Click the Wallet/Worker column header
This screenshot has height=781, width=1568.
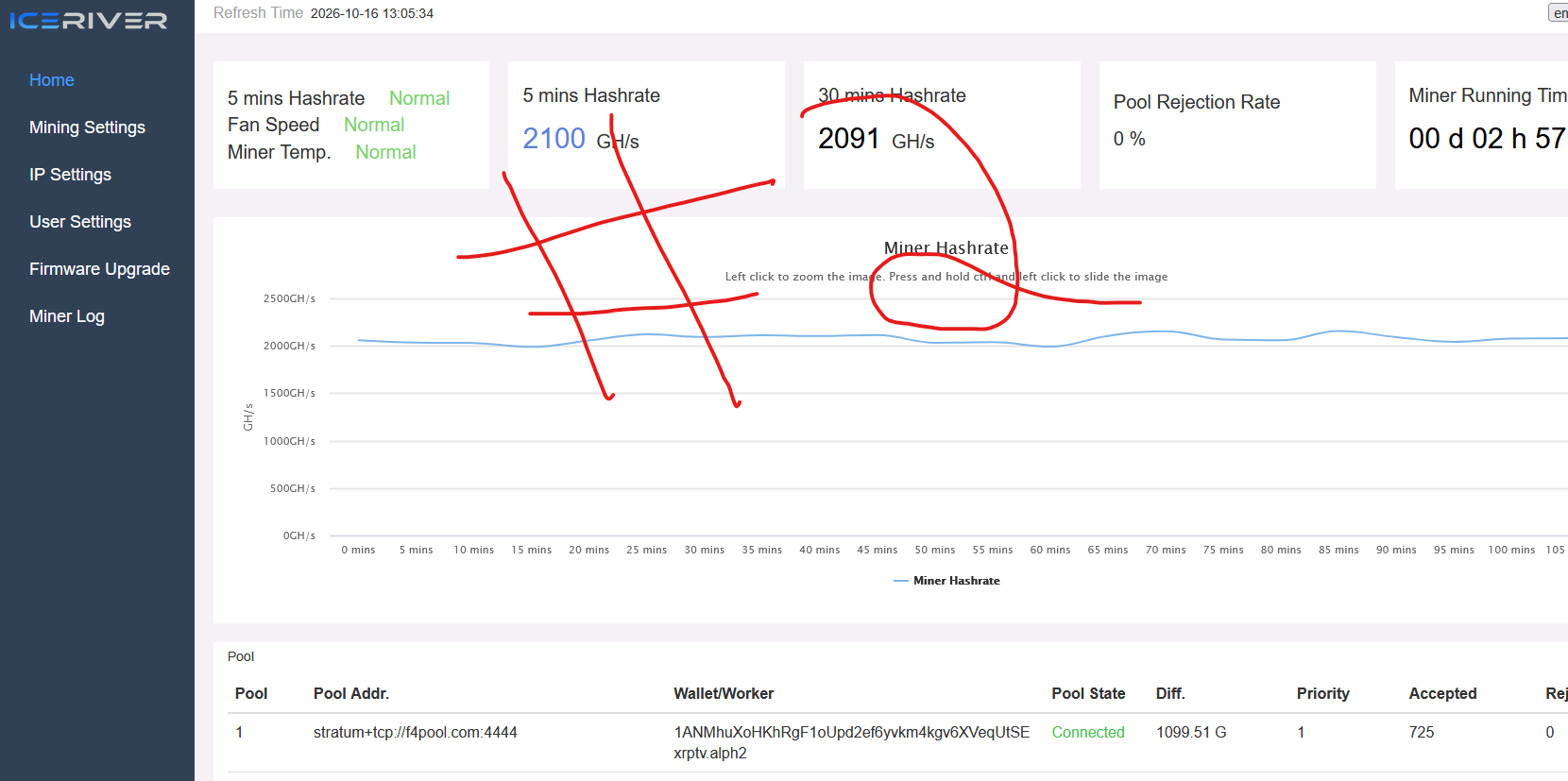pyautogui.click(x=724, y=693)
